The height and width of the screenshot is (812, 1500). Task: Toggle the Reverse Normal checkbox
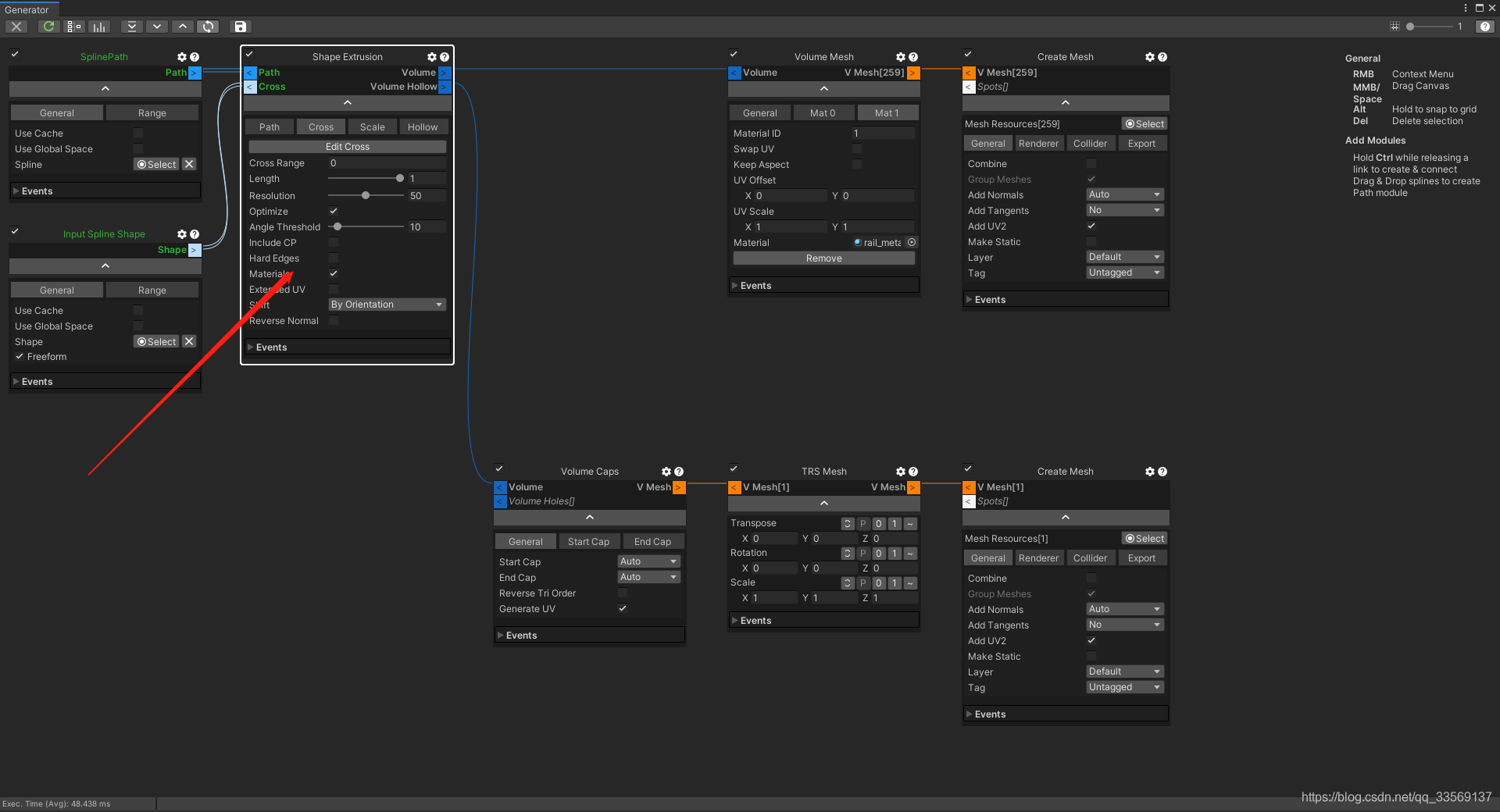pyautogui.click(x=334, y=320)
